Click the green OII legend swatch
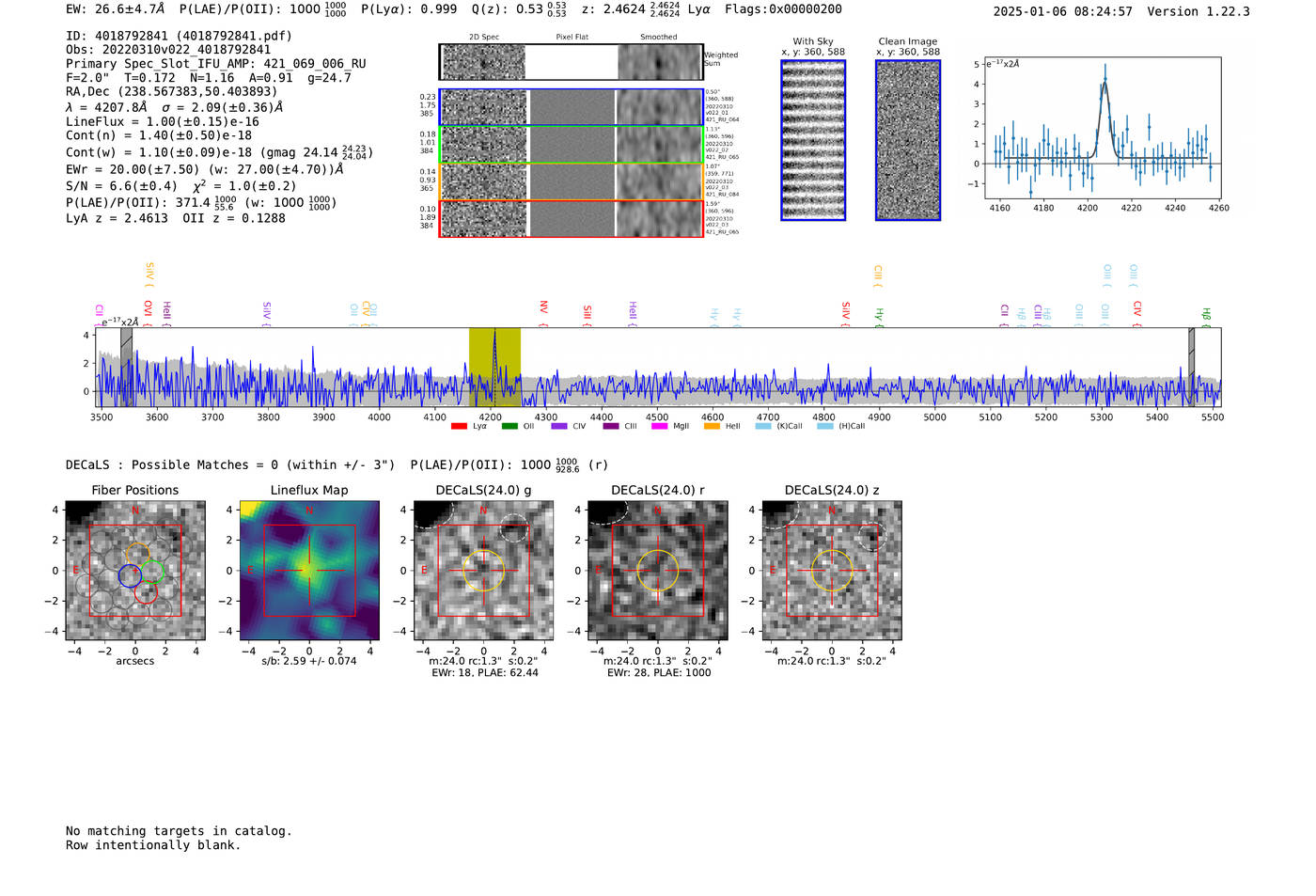This screenshot has width=1316, height=896. click(509, 427)
